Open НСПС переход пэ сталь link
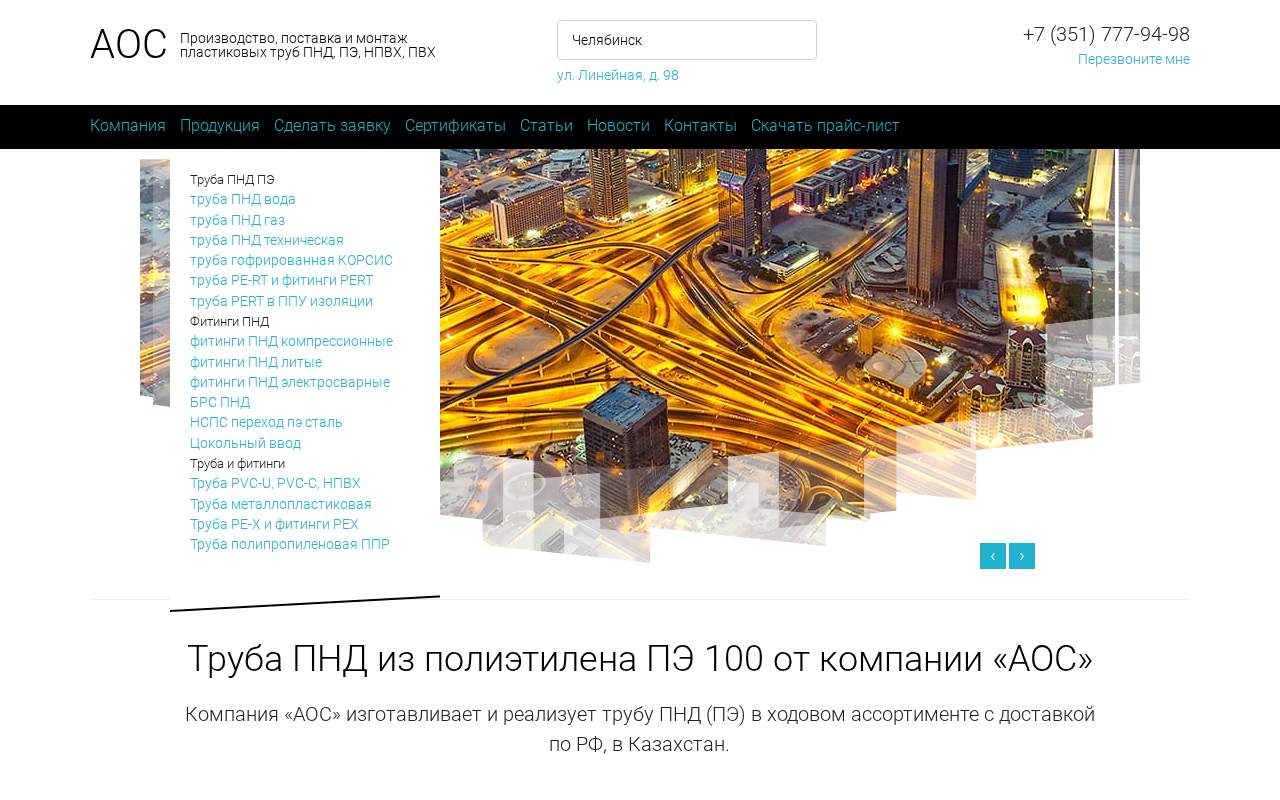Image resolution: width=1280 pixels, height=800 pixels. [x=266, y=422]
